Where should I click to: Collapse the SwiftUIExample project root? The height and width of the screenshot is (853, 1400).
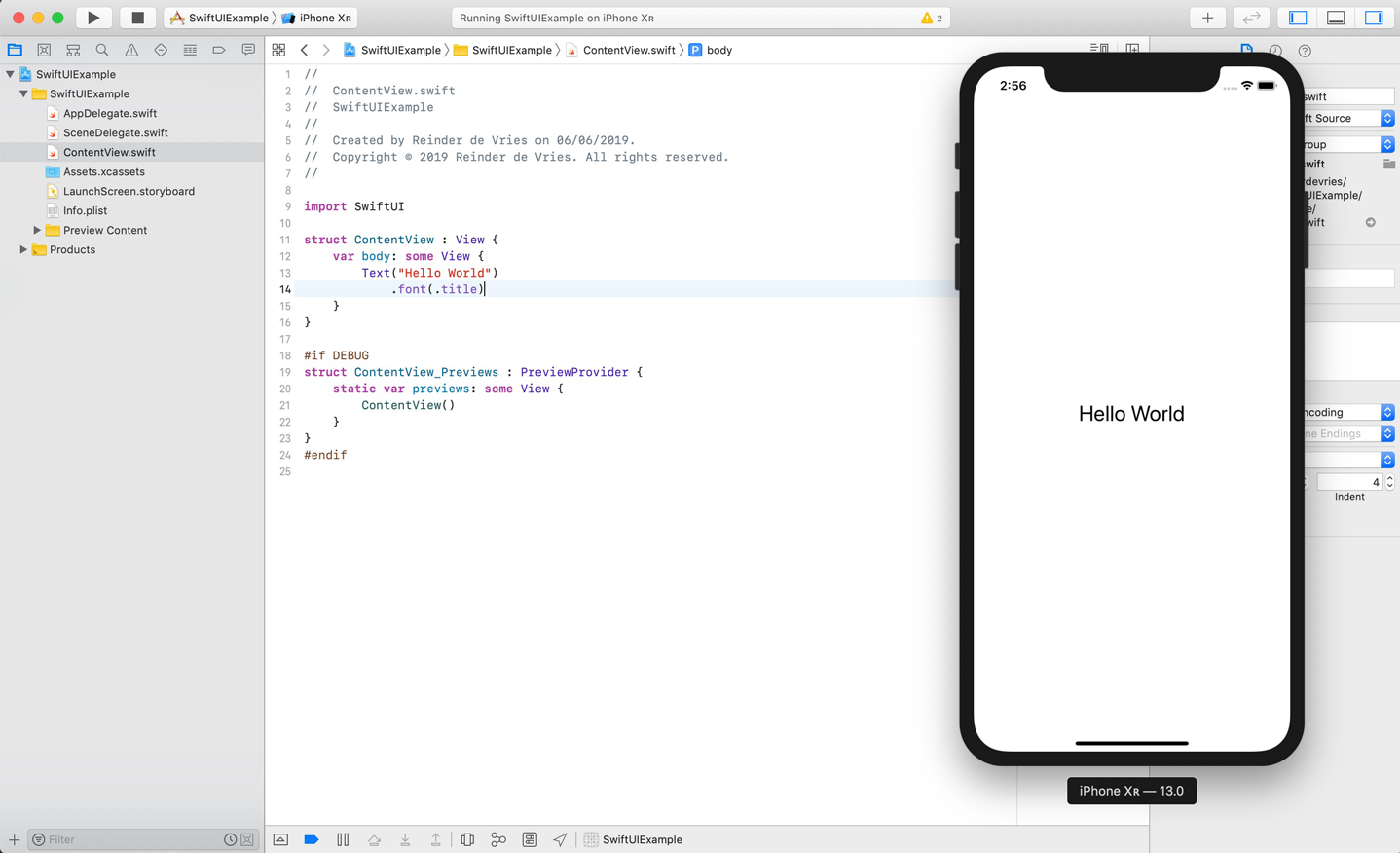(10, 74)
